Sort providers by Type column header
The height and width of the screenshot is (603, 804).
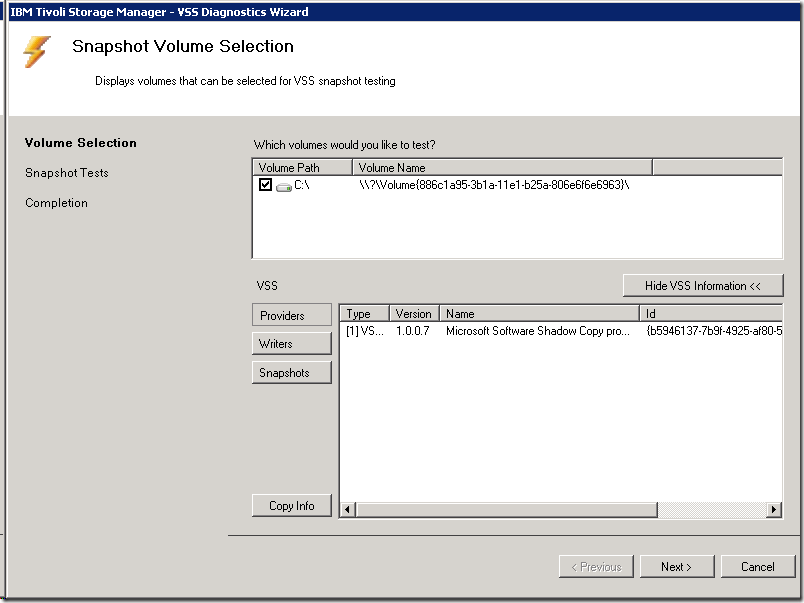point(364,314)
